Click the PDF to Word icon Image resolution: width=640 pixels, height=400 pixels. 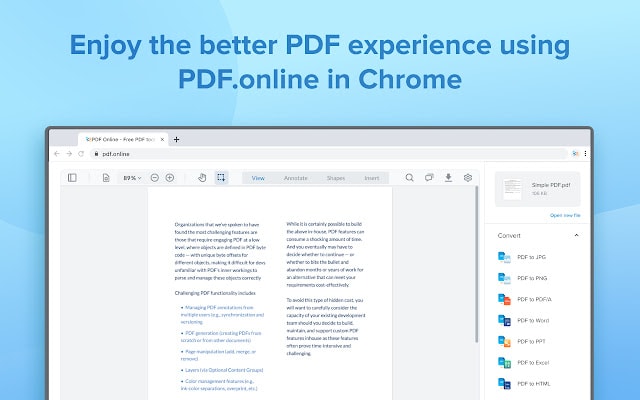point(504,320)
